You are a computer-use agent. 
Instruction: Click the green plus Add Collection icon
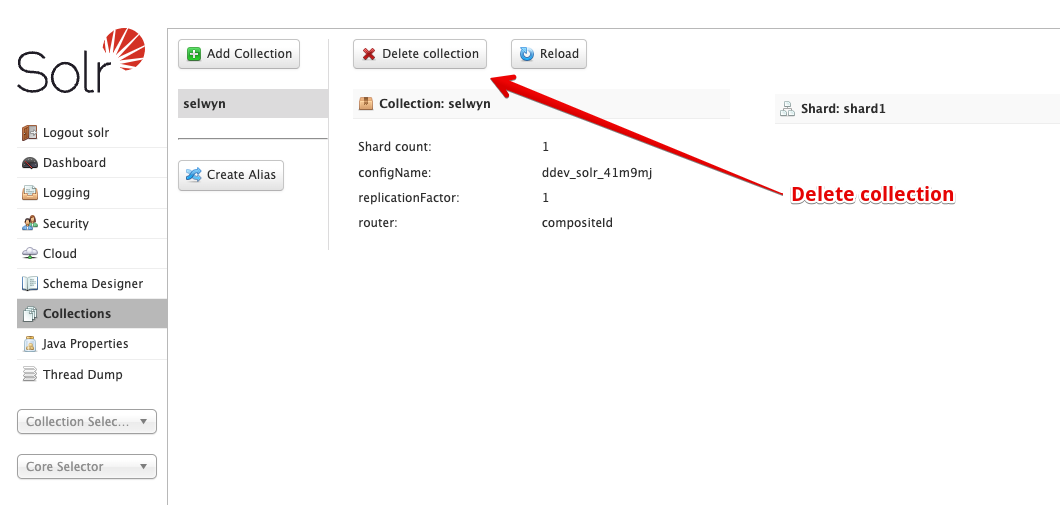click(x=194, y=54)
